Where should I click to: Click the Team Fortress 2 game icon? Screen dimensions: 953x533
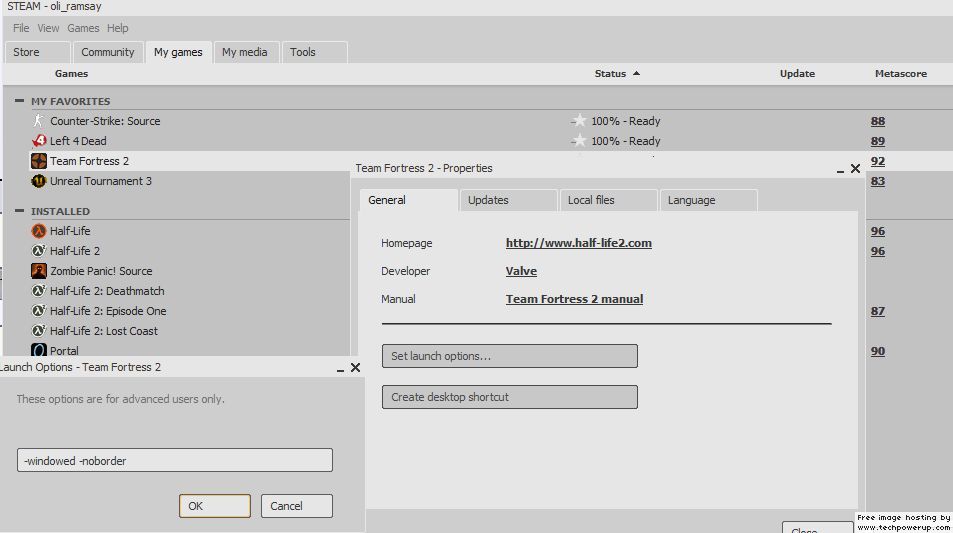click(39, 161)
